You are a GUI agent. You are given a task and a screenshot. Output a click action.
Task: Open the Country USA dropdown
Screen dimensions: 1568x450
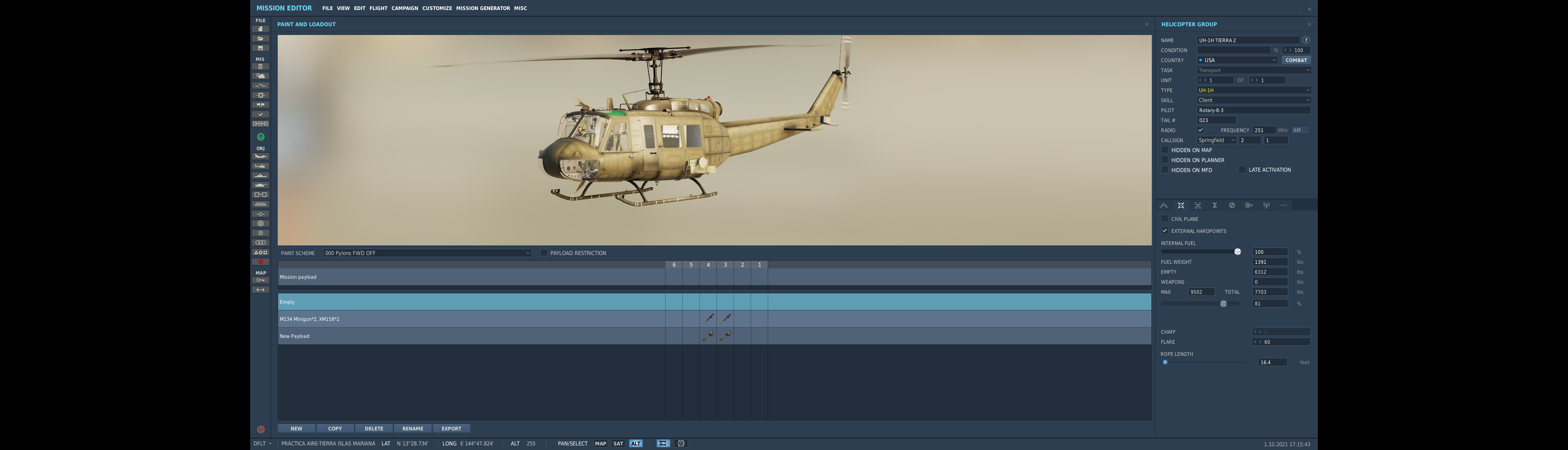point(1237,60)
